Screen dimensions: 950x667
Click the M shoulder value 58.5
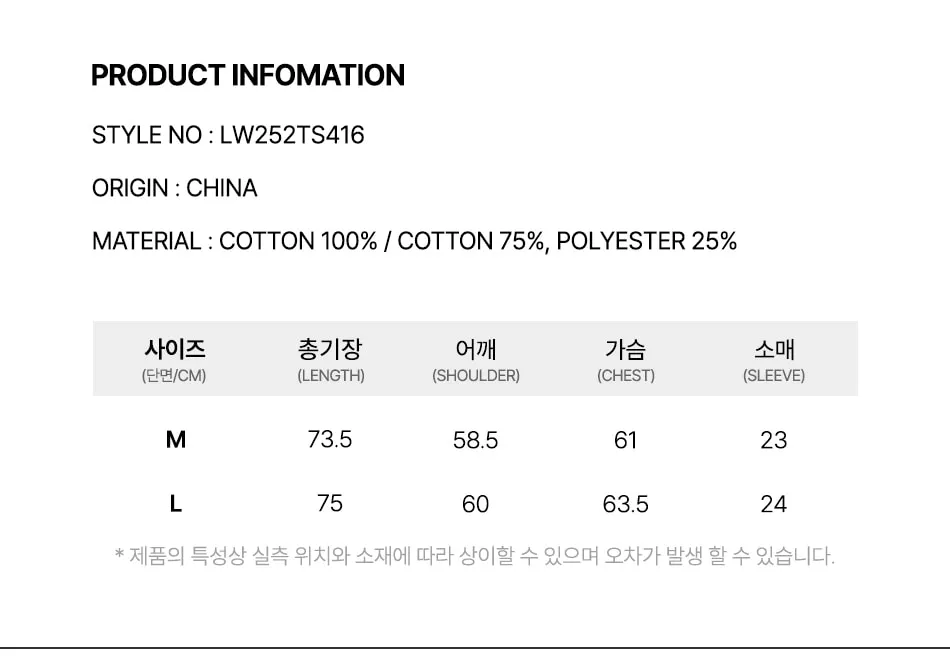coord(476,440)
